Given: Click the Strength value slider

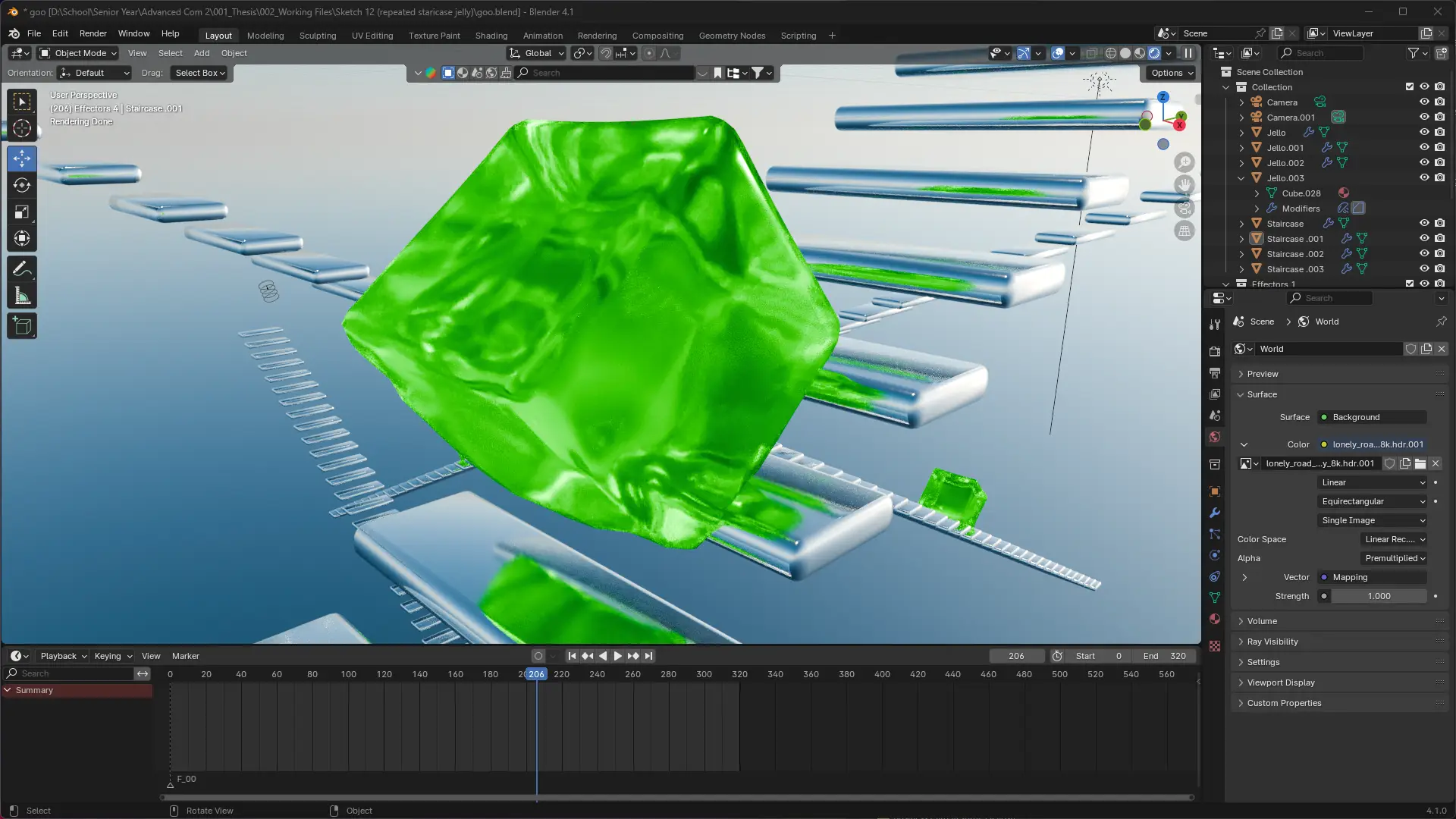Looking at the screenshot, I should (1379, 596).
